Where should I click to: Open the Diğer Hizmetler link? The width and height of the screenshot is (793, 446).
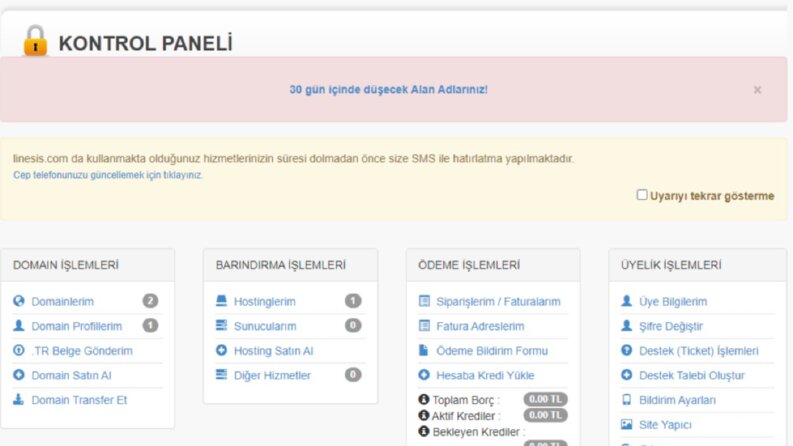point(272,375)
